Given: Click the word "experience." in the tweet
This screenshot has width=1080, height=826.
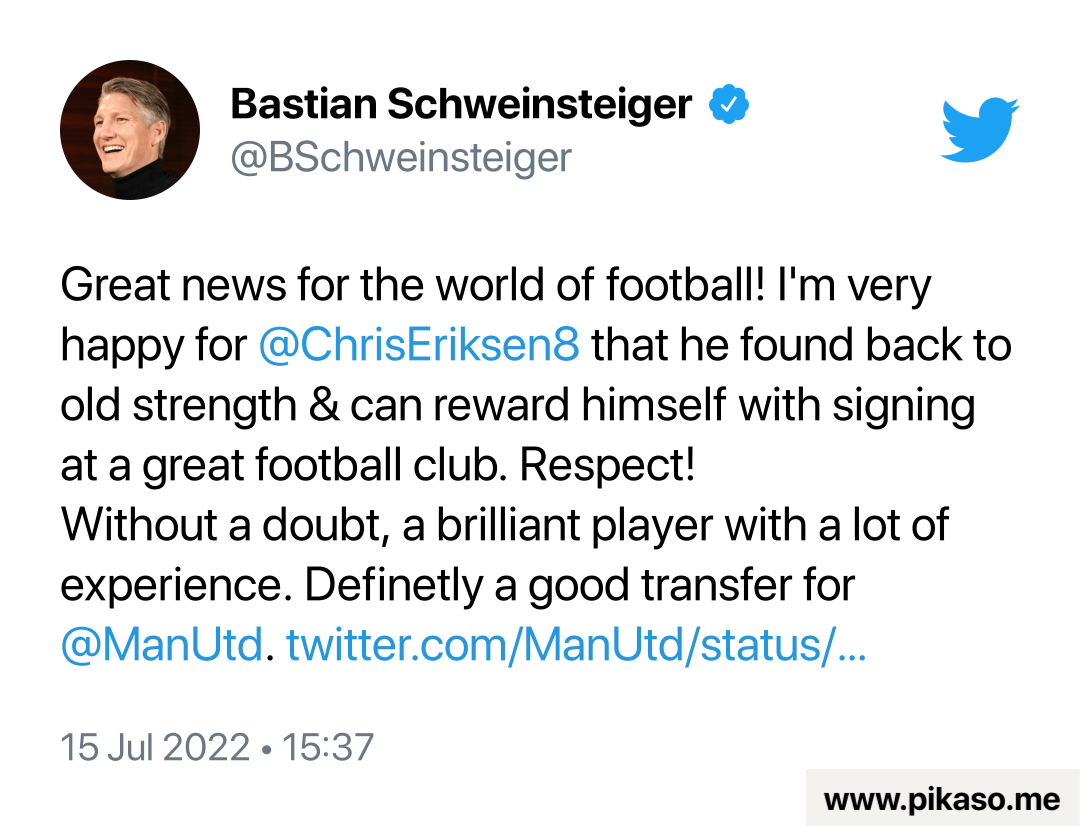Looking at the screenshot, I should tap(176, 586).
